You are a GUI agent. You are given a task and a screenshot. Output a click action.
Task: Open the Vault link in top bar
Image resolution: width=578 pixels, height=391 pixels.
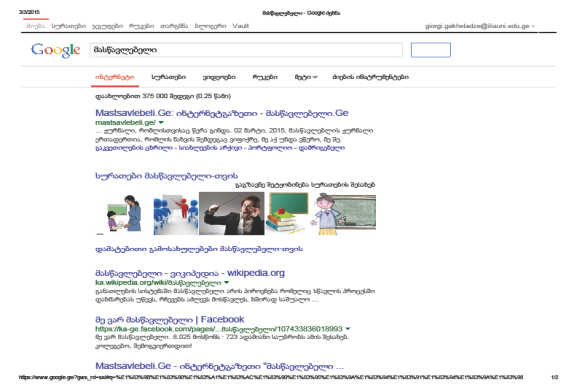pyautogui.click(x=241, y=26)
